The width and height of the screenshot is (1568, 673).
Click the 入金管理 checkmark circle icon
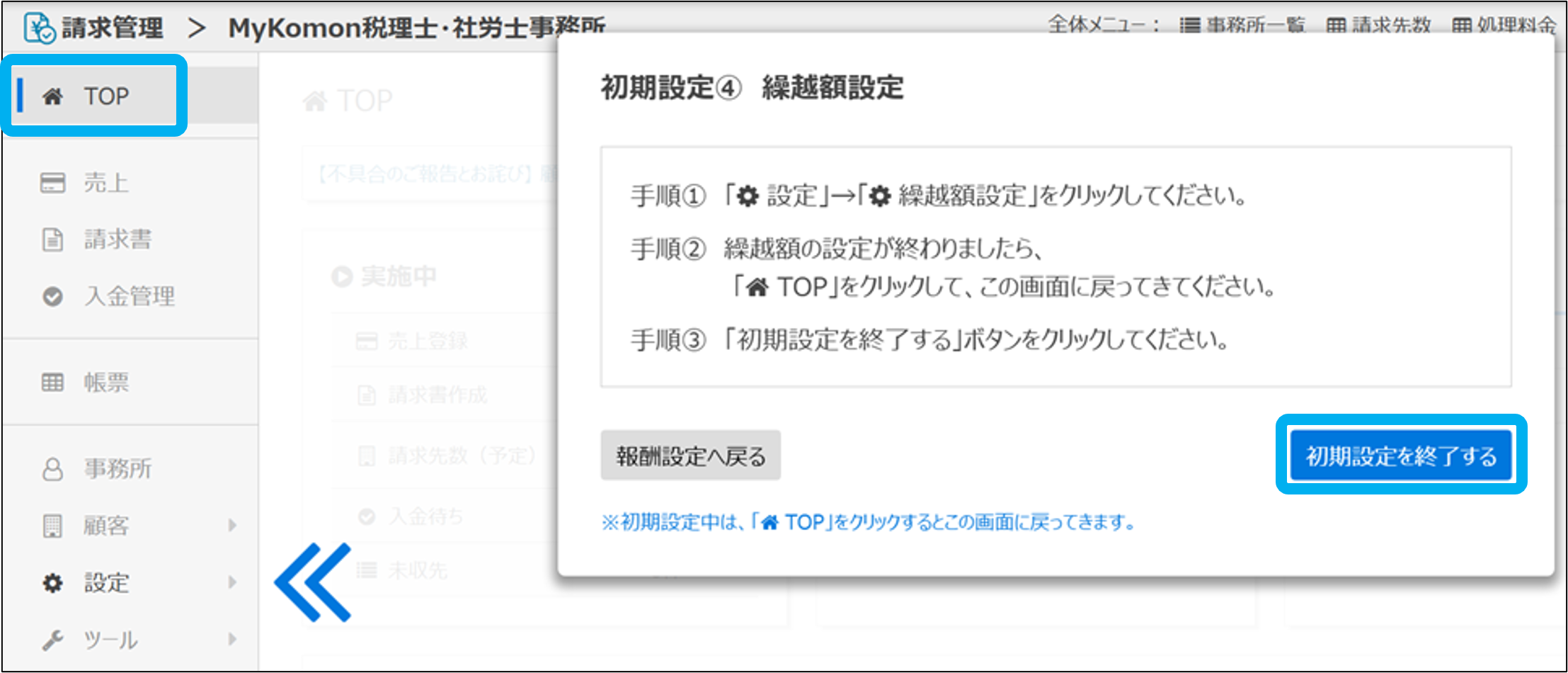tap(53, 296)
